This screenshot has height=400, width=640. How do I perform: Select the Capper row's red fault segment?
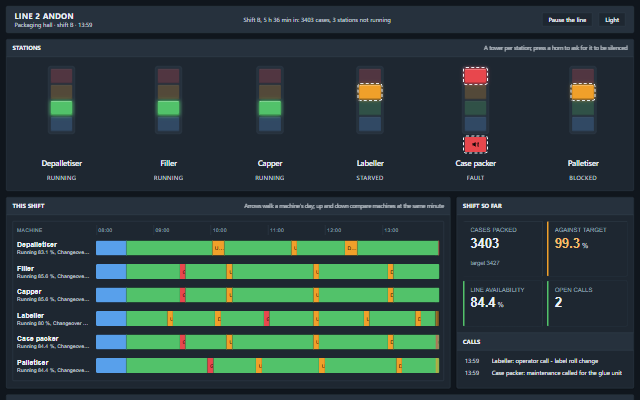183,295
